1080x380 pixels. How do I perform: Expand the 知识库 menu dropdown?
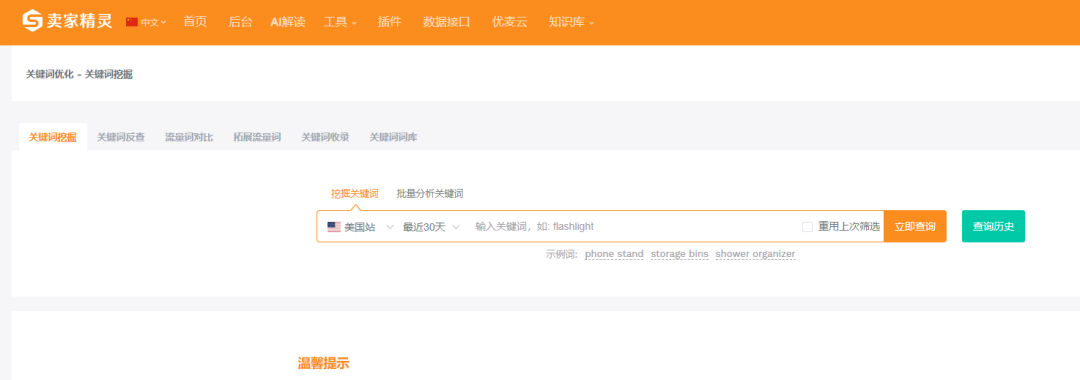tap(571, 22)
